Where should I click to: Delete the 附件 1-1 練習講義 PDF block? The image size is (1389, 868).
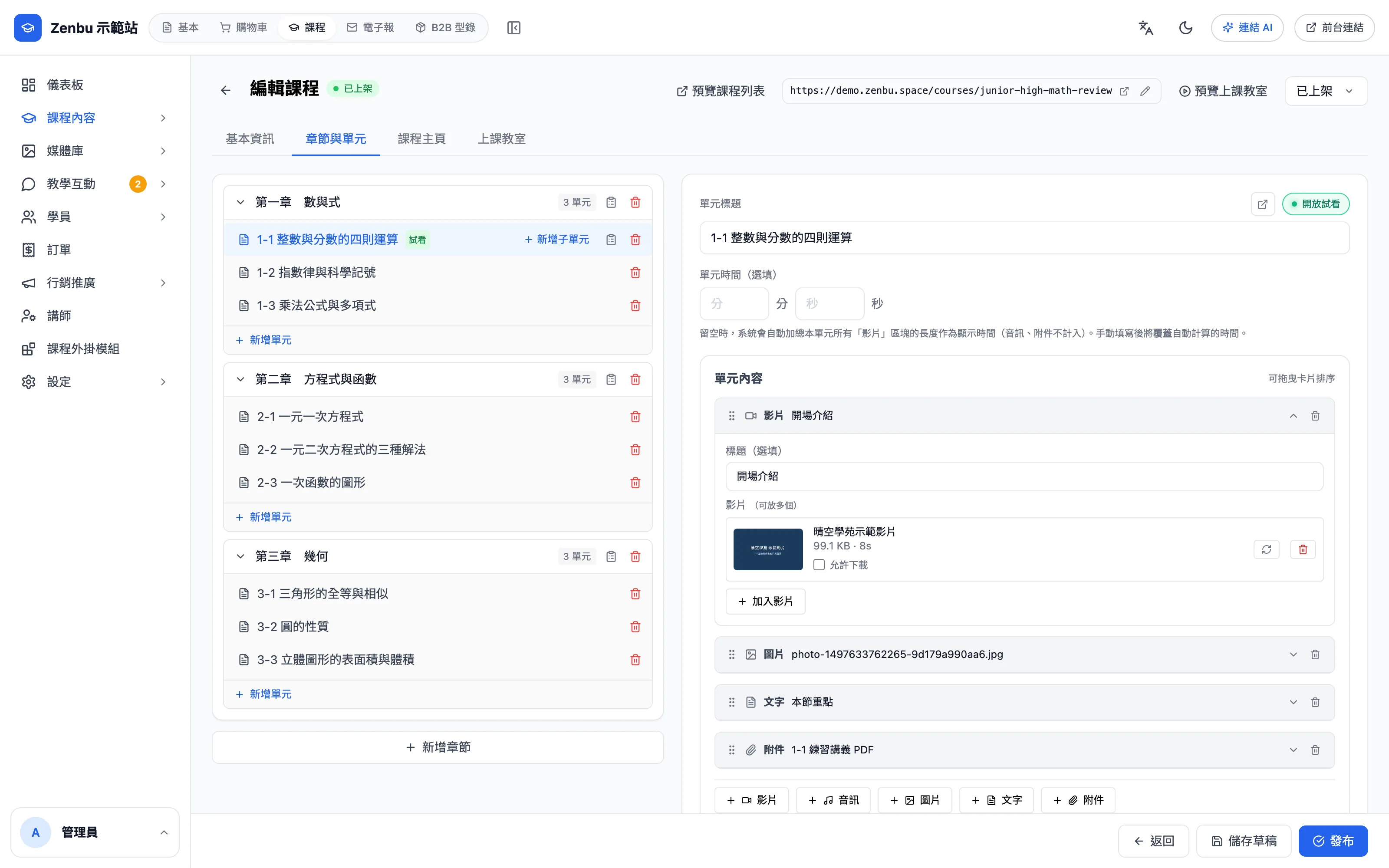click(1315, 750)
